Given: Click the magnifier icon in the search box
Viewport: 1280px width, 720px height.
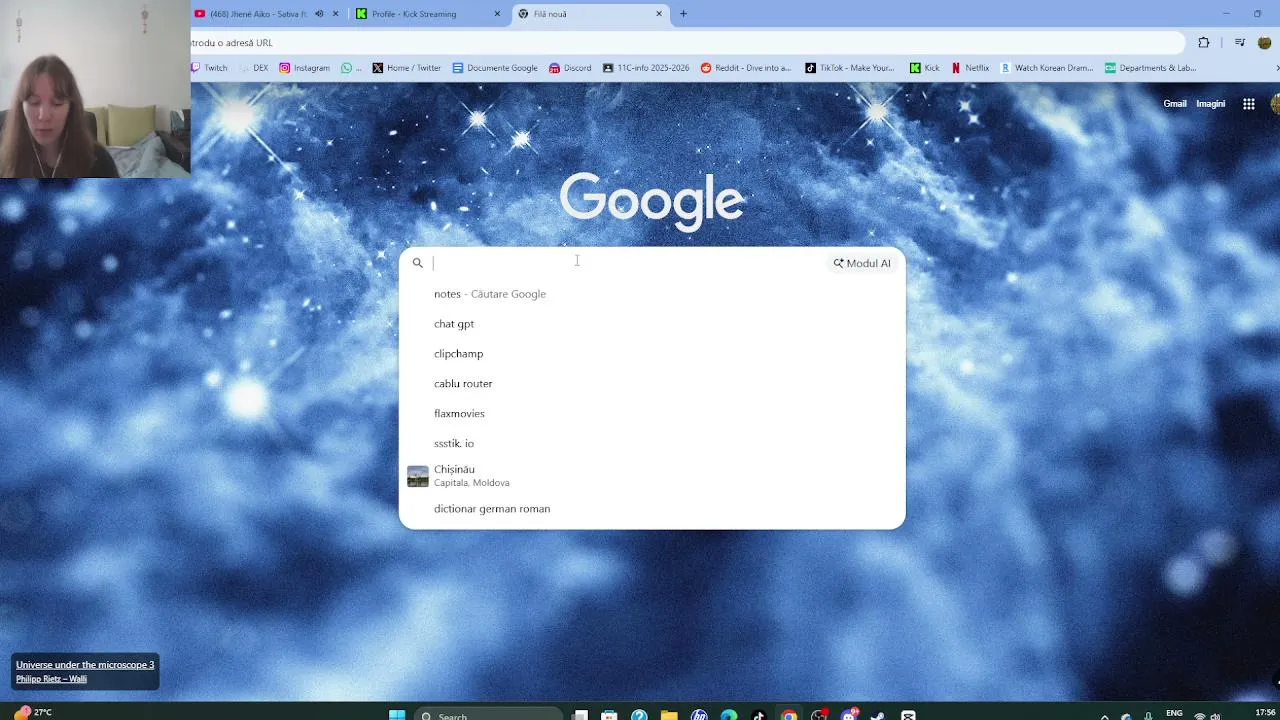Looking at the screenshot, I should click(418, 263).
